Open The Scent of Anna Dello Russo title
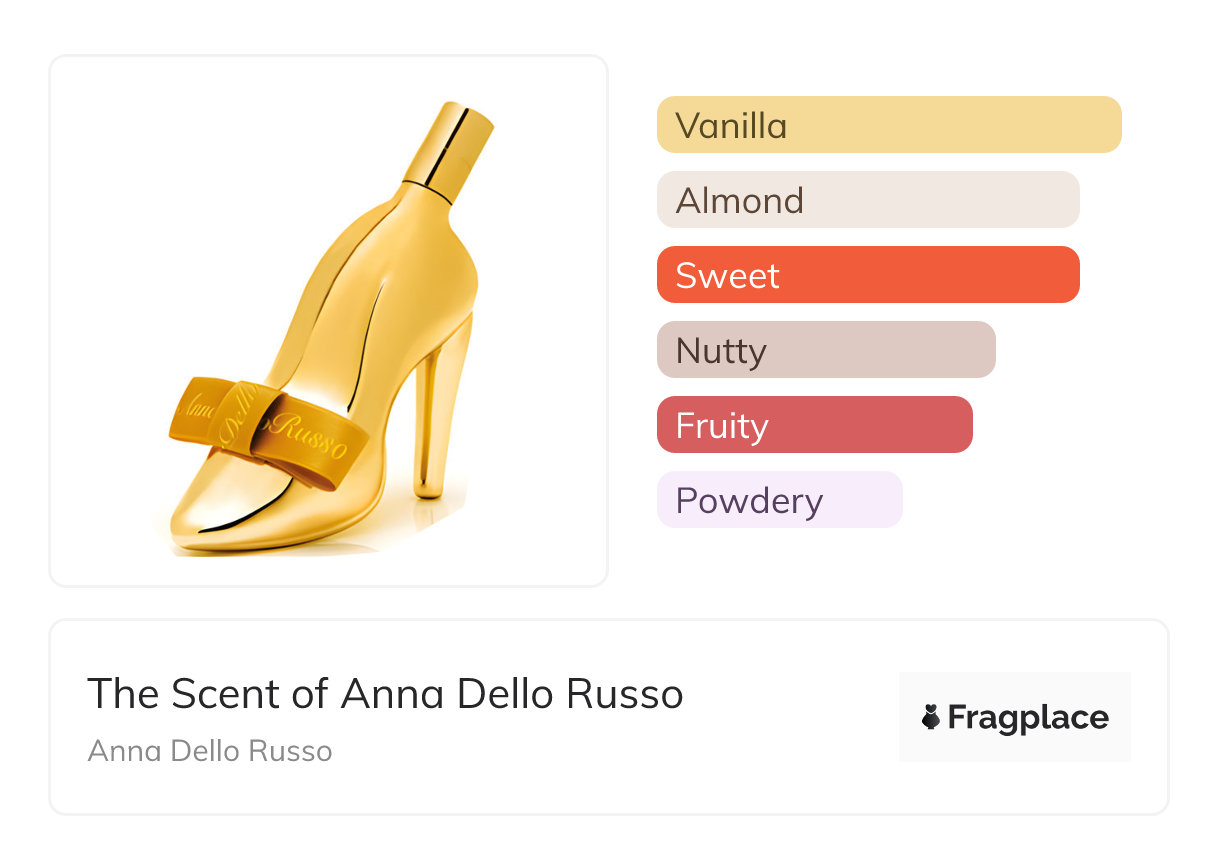Image resolution: width=1218 pixels, height=864 pixels. pos(385,693)
